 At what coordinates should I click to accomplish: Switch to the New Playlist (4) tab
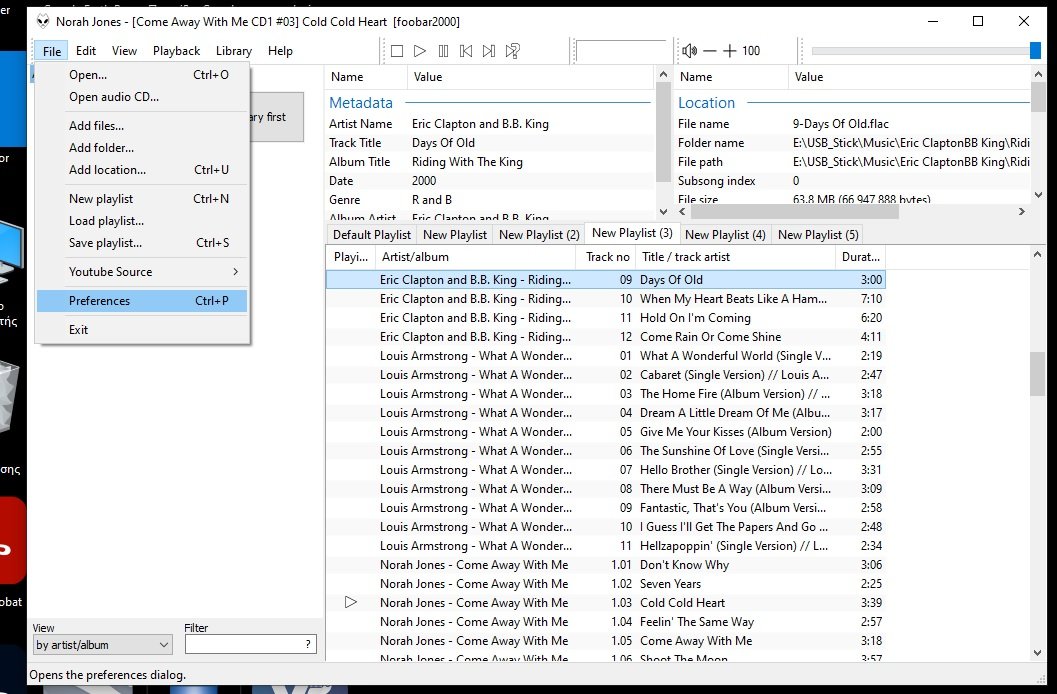pyautogui.click(x=725, y=233)
